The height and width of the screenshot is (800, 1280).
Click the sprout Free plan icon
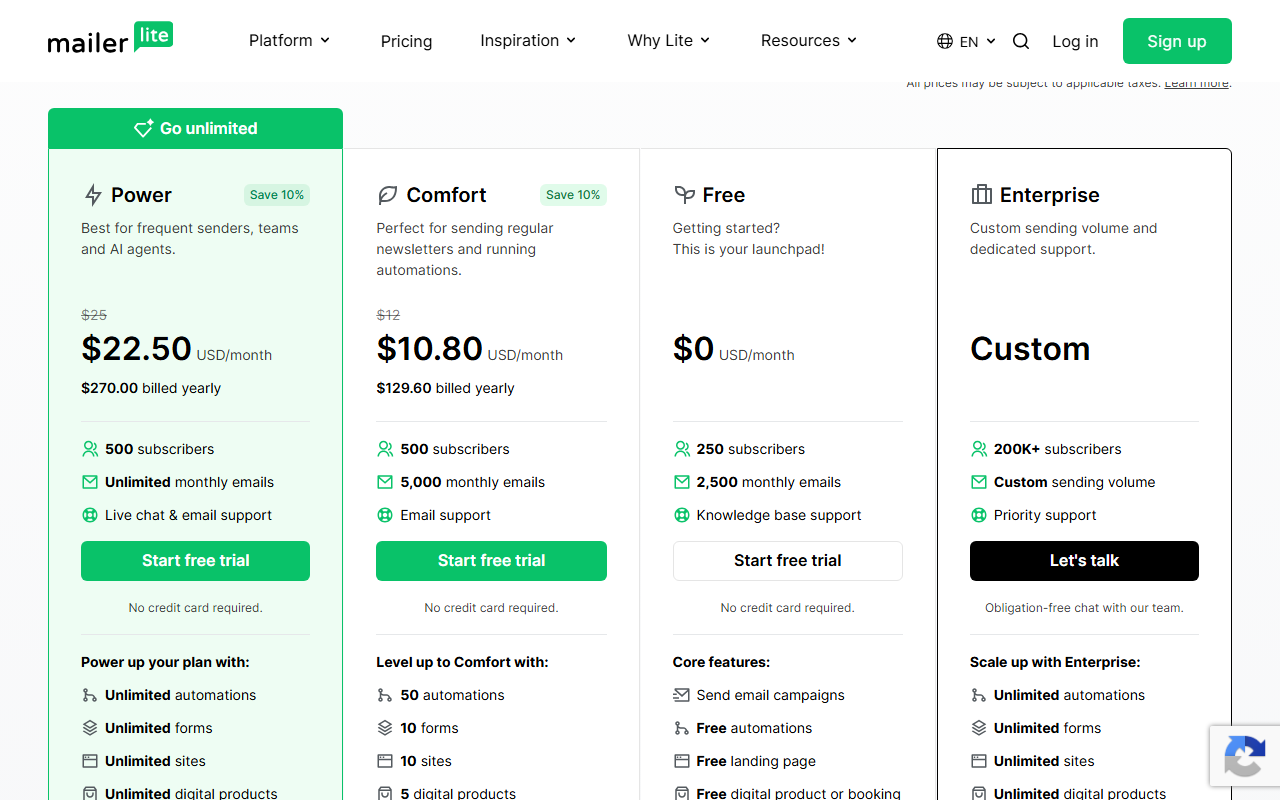[x=684, y=195]
